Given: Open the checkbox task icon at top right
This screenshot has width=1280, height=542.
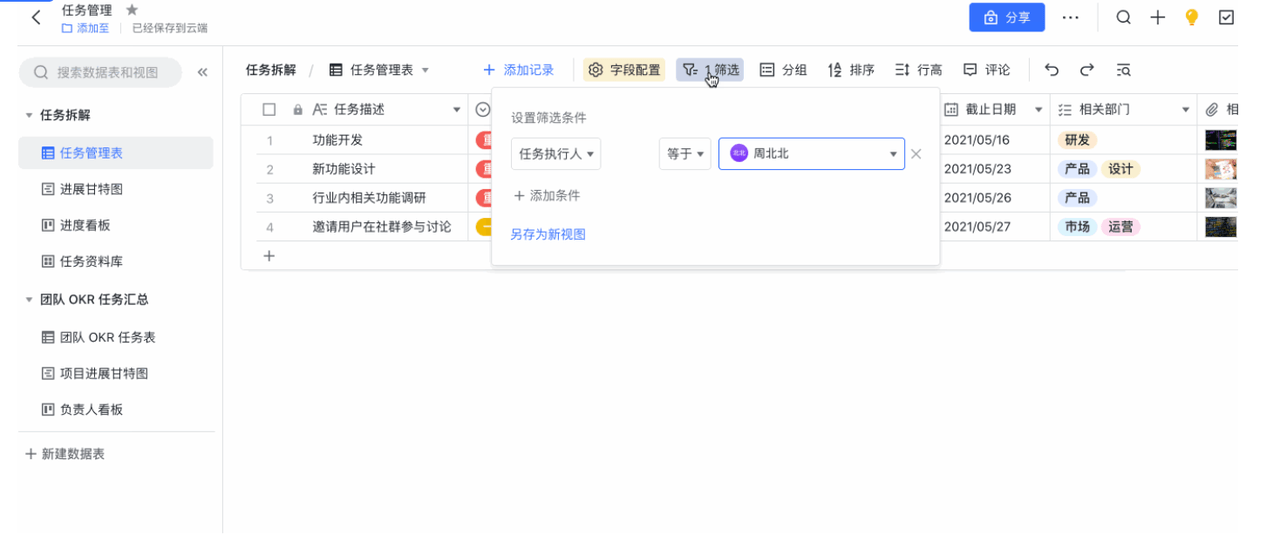Looking at the screenshot, I should pos(1226,18).
